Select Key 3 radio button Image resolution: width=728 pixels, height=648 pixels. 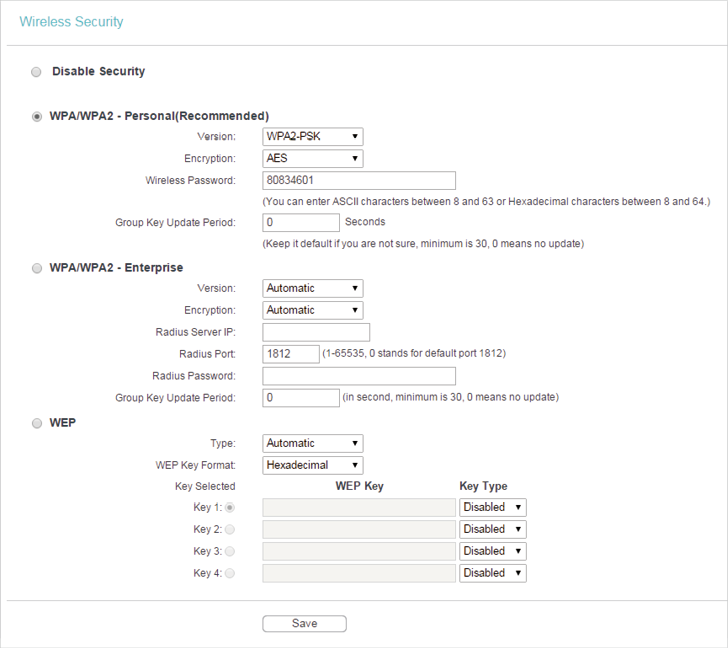coord(230,551)
